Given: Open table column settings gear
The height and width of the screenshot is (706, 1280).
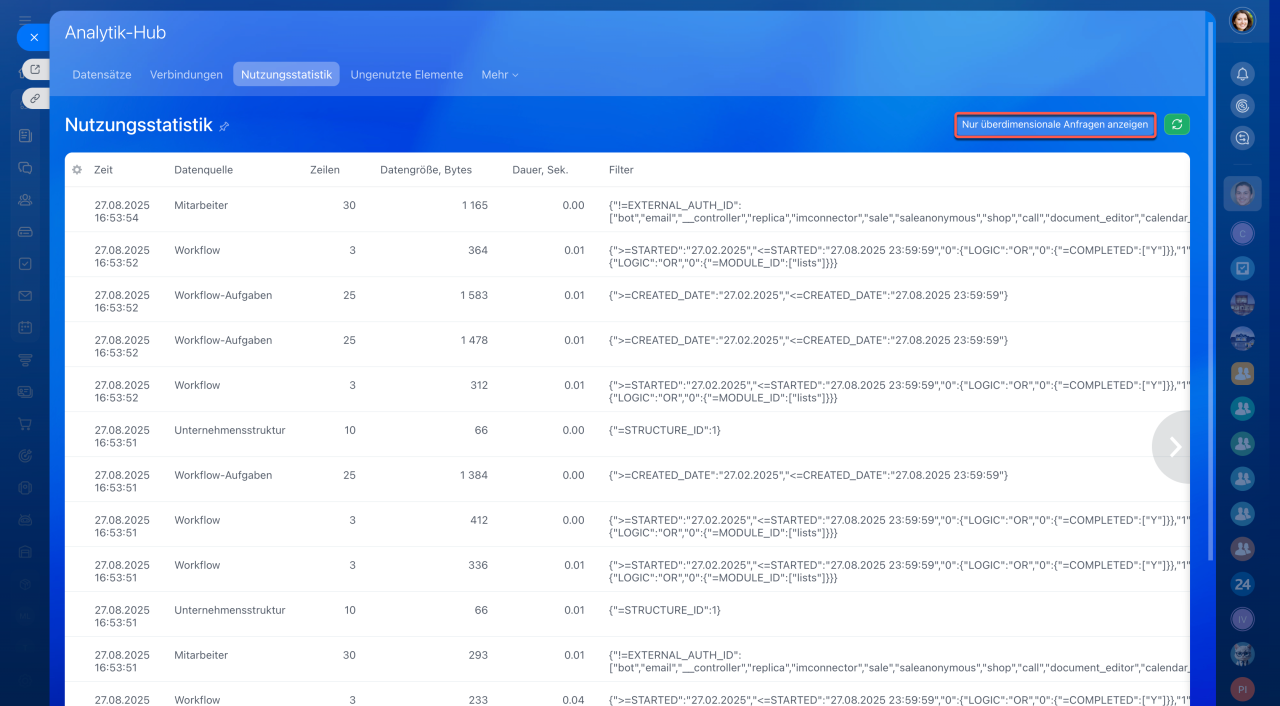Looking at the screenshot, I should click(77, 170).
